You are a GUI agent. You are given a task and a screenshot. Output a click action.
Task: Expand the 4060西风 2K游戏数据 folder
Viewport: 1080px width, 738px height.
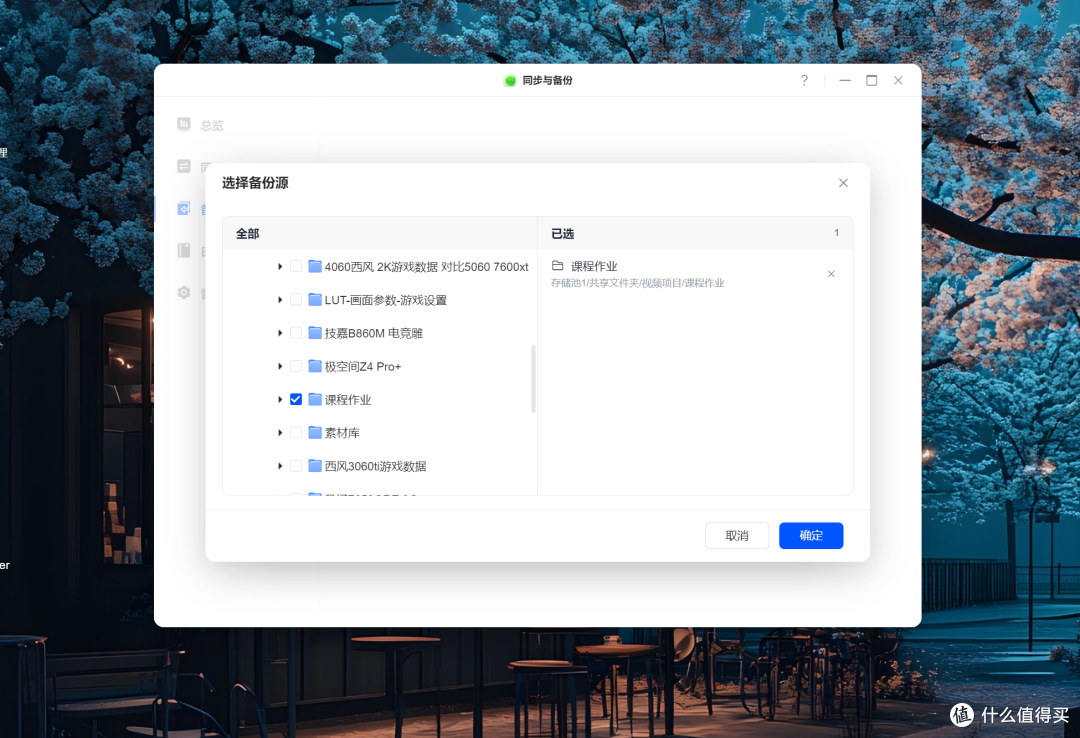tap(280, 266)
